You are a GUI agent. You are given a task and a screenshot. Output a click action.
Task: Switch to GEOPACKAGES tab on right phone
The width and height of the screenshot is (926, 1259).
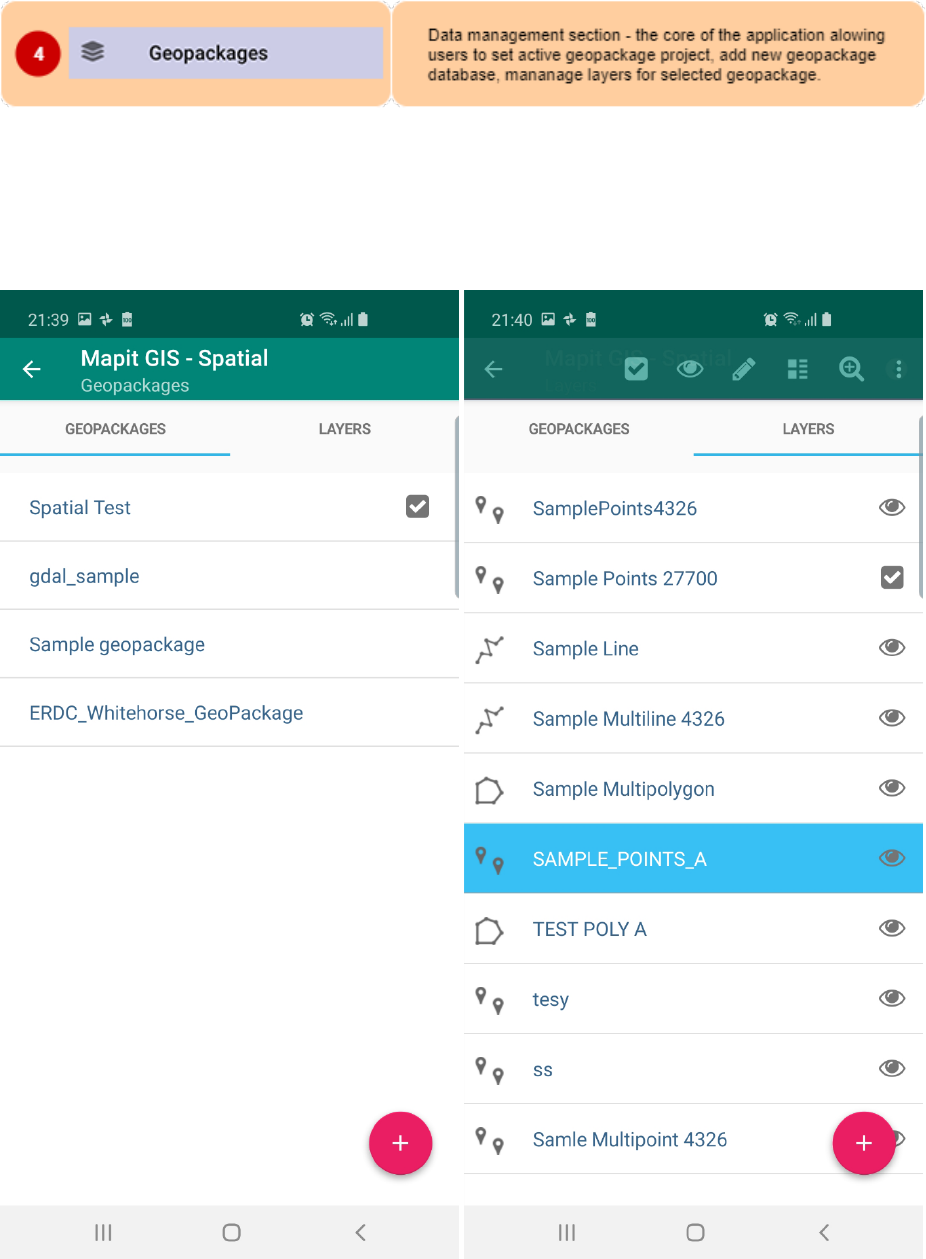[579, 429]
